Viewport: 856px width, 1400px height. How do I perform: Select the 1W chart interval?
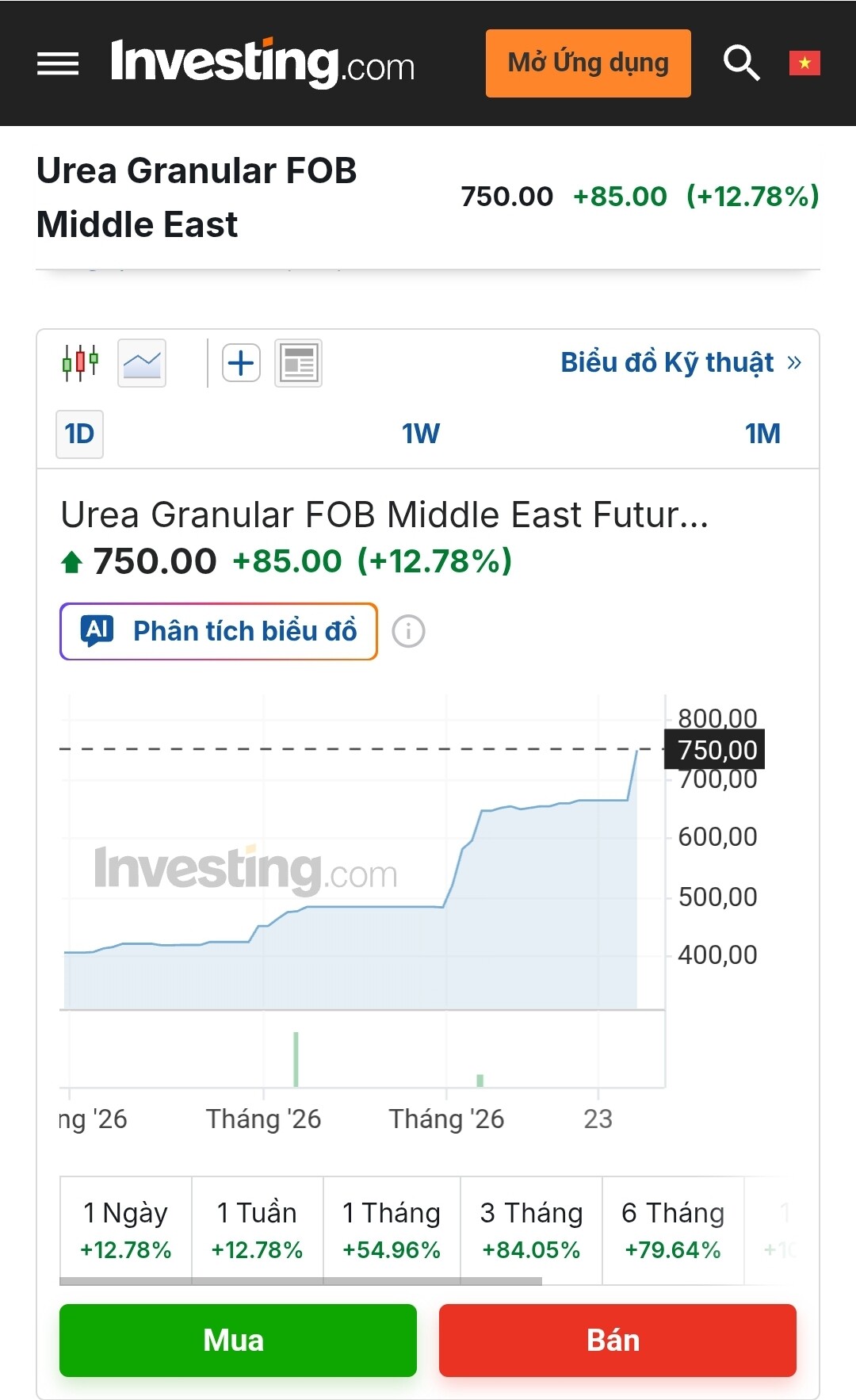click(420, 434)
